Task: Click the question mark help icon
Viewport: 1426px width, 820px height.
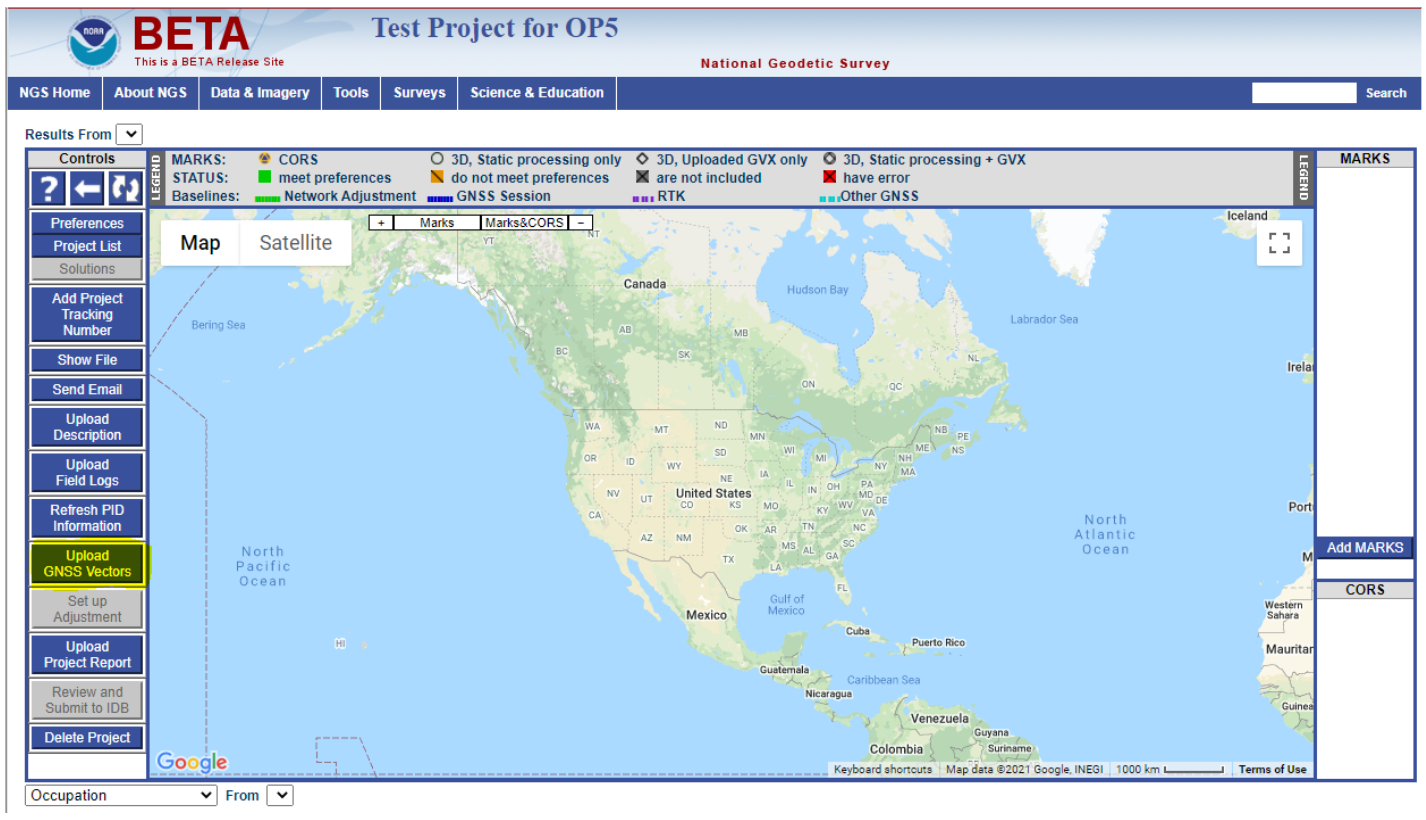Action: pos(49,189)
